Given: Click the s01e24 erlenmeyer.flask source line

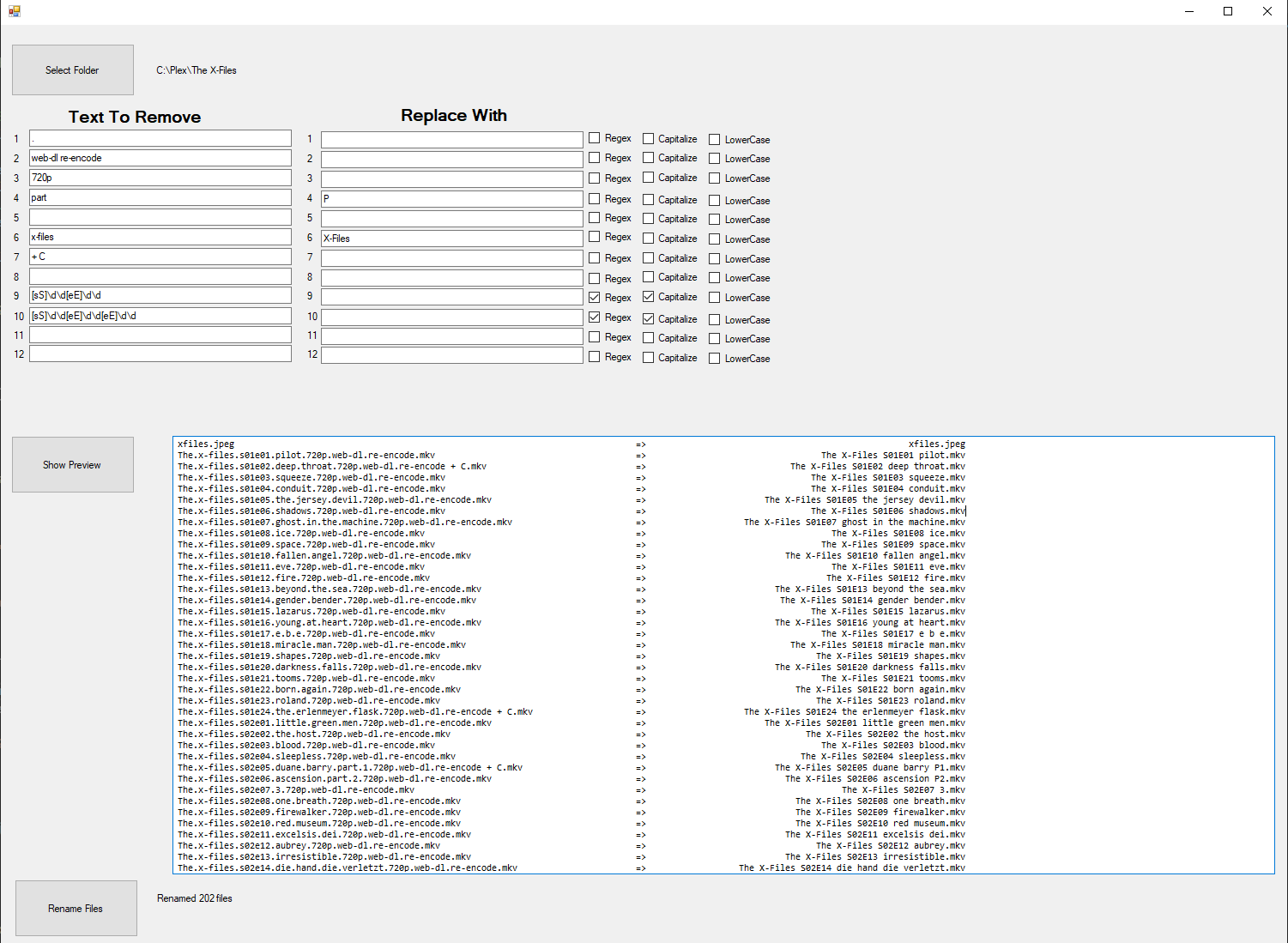Looking at the screenshot, I should (355, 712).
